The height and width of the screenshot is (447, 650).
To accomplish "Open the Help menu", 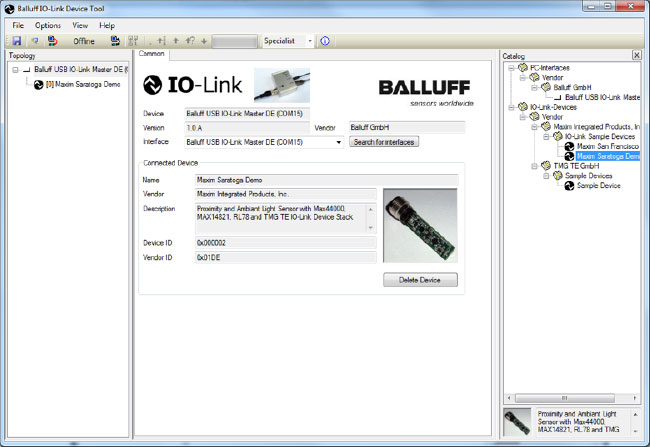I will (x=107, y=25).
